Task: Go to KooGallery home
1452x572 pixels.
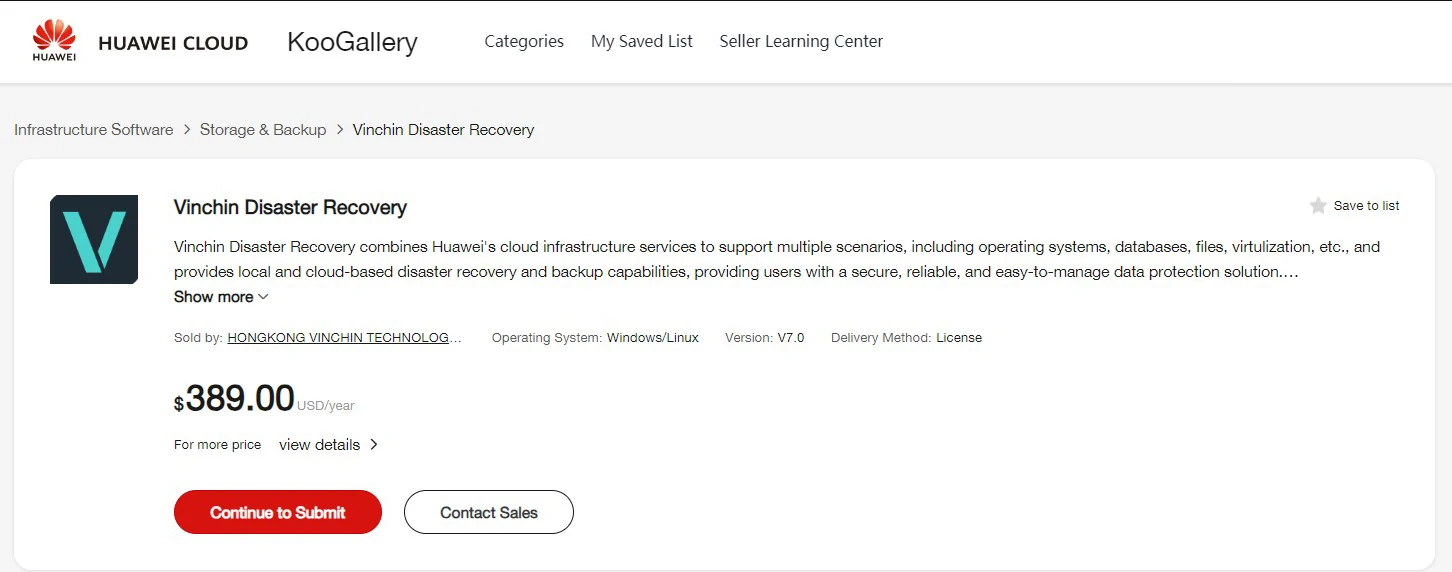Action: coord(352,42)
